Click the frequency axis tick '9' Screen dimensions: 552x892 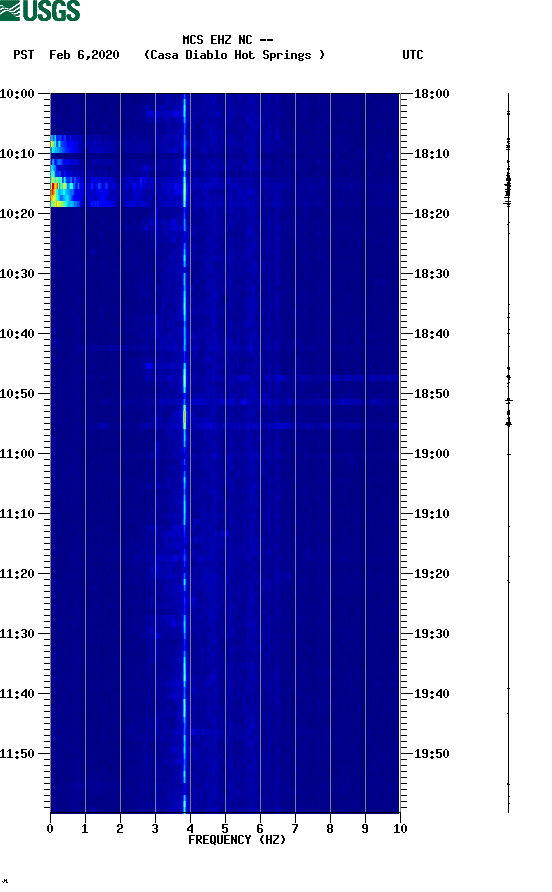[365, 828]
